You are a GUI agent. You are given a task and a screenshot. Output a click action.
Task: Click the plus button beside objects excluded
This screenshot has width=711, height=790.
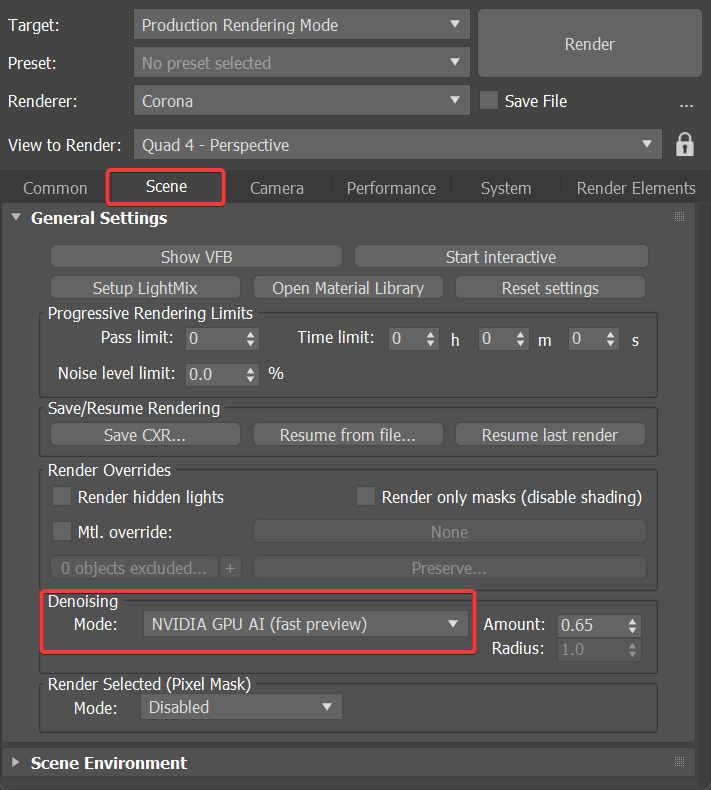[230, 568]
